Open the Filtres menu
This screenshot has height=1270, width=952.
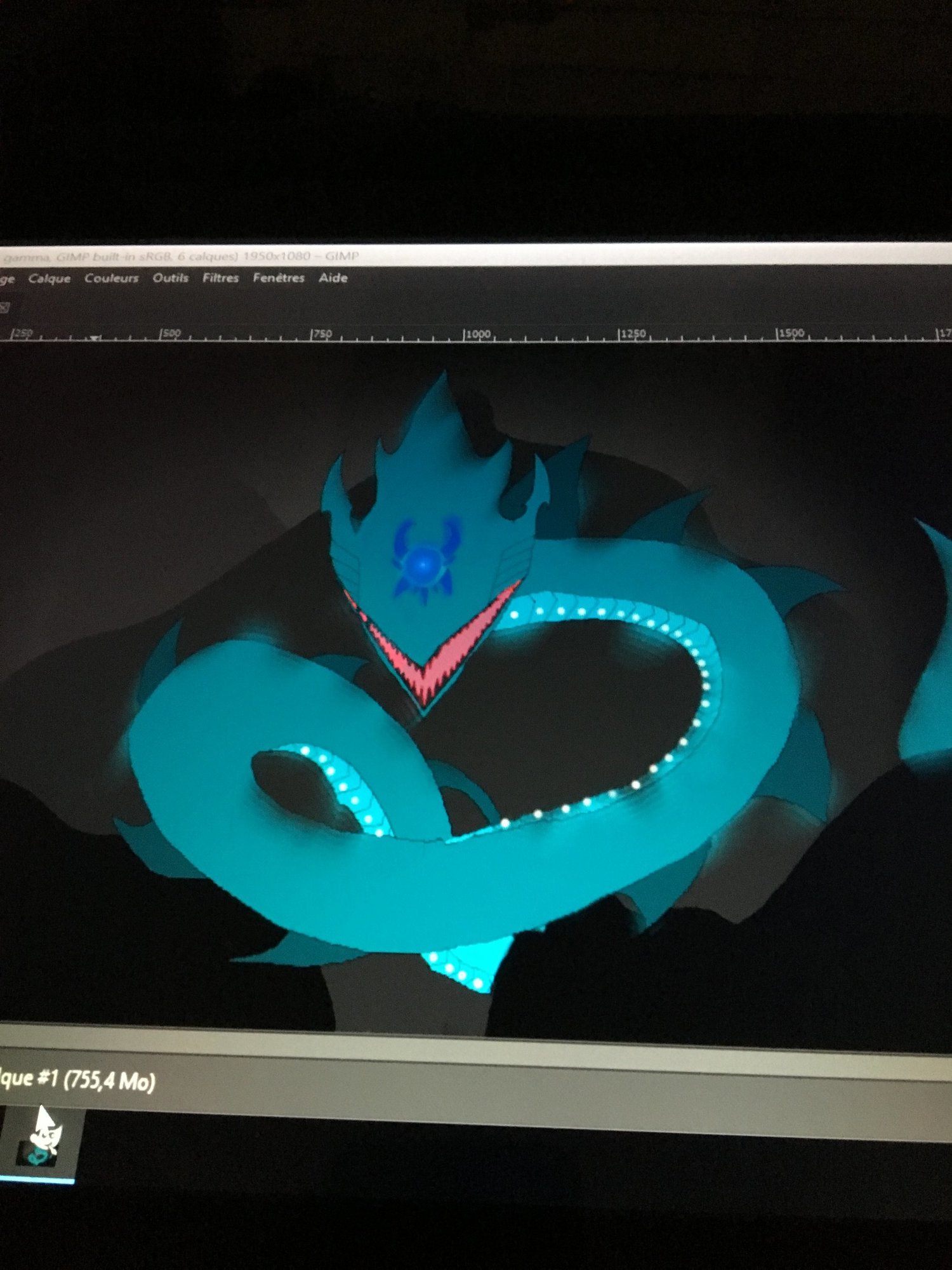(x=220, y=278)
